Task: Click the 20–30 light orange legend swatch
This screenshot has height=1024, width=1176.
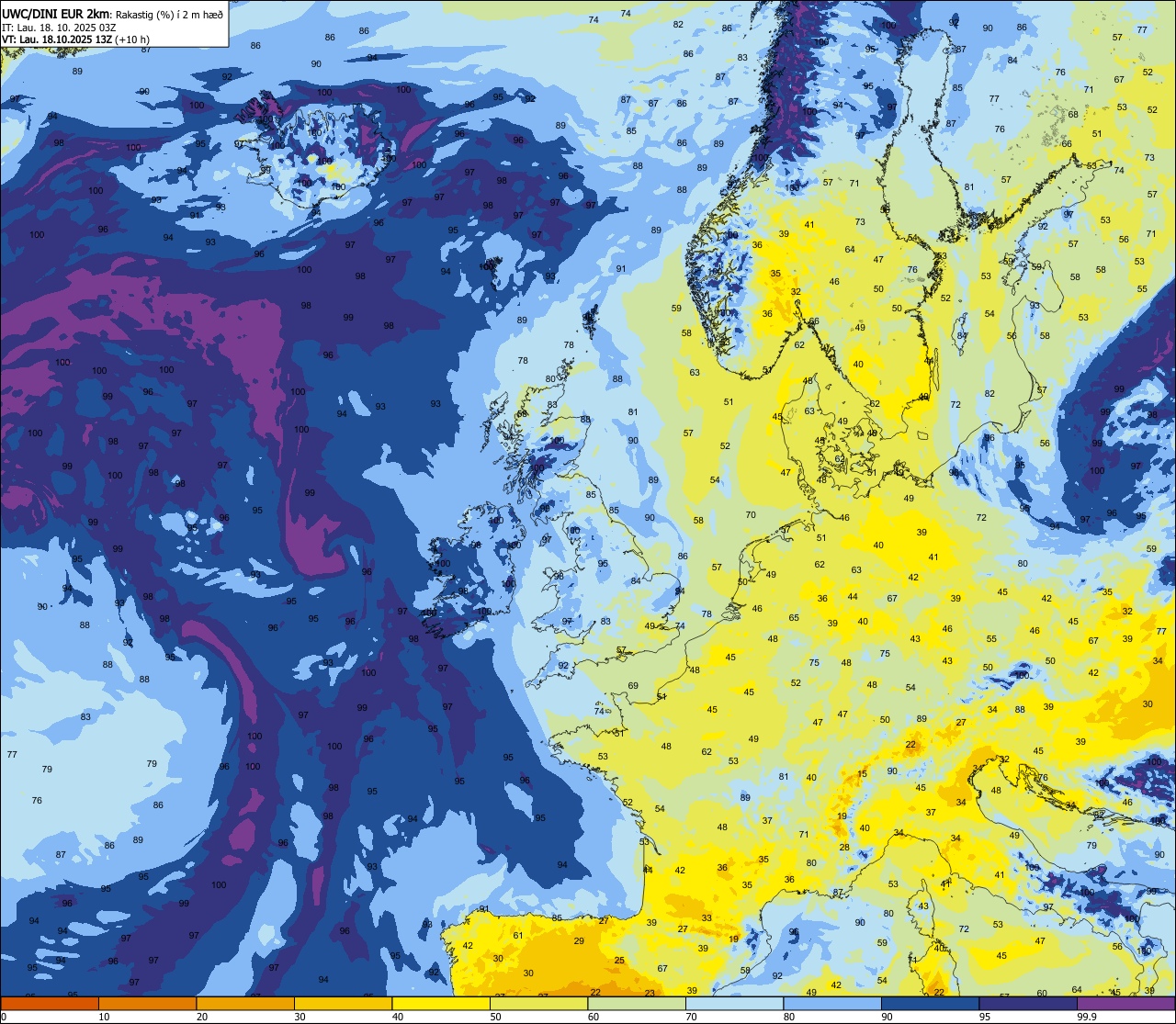Action: pos(245,1003)
